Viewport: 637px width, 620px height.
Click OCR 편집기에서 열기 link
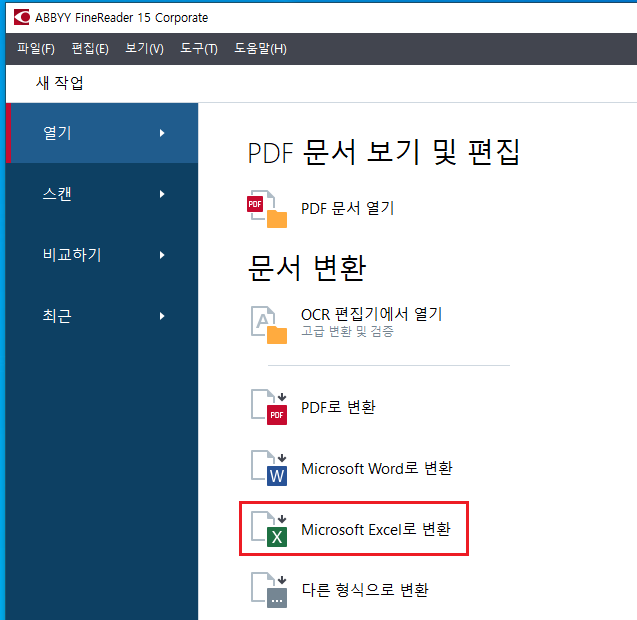[371, 314]
